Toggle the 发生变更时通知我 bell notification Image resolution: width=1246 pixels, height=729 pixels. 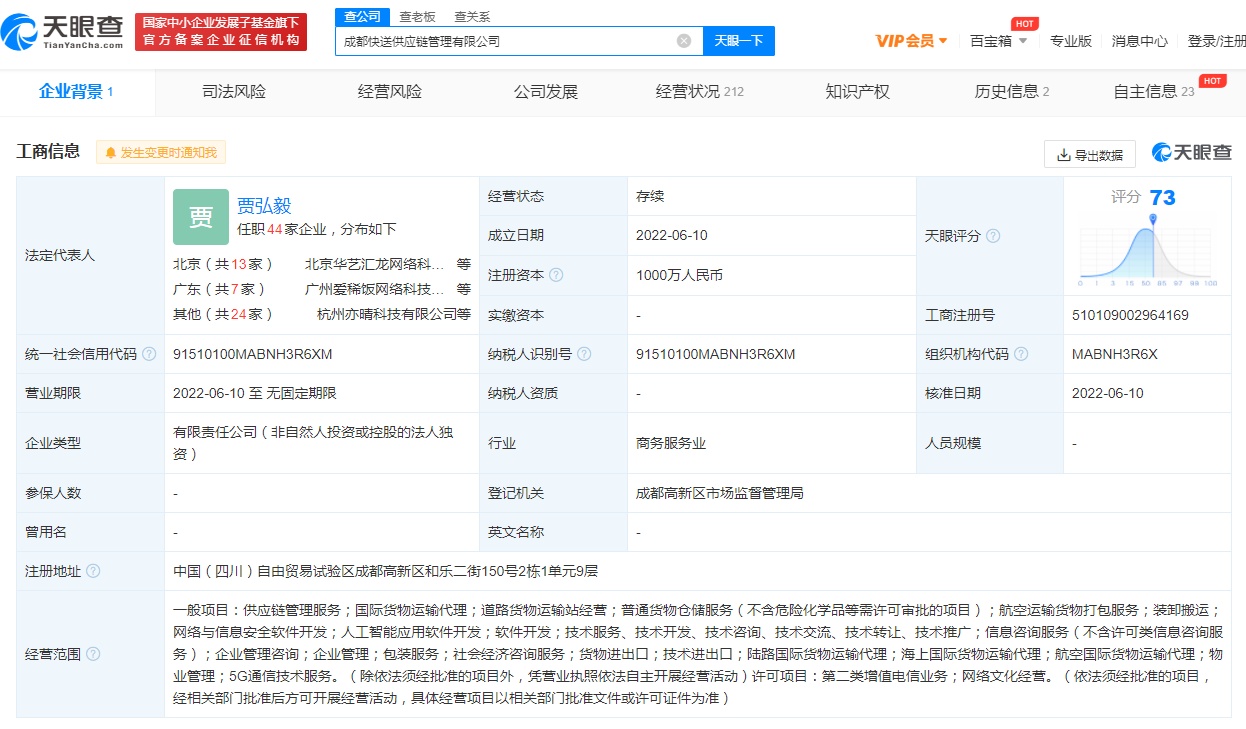[x=161, y=153]
